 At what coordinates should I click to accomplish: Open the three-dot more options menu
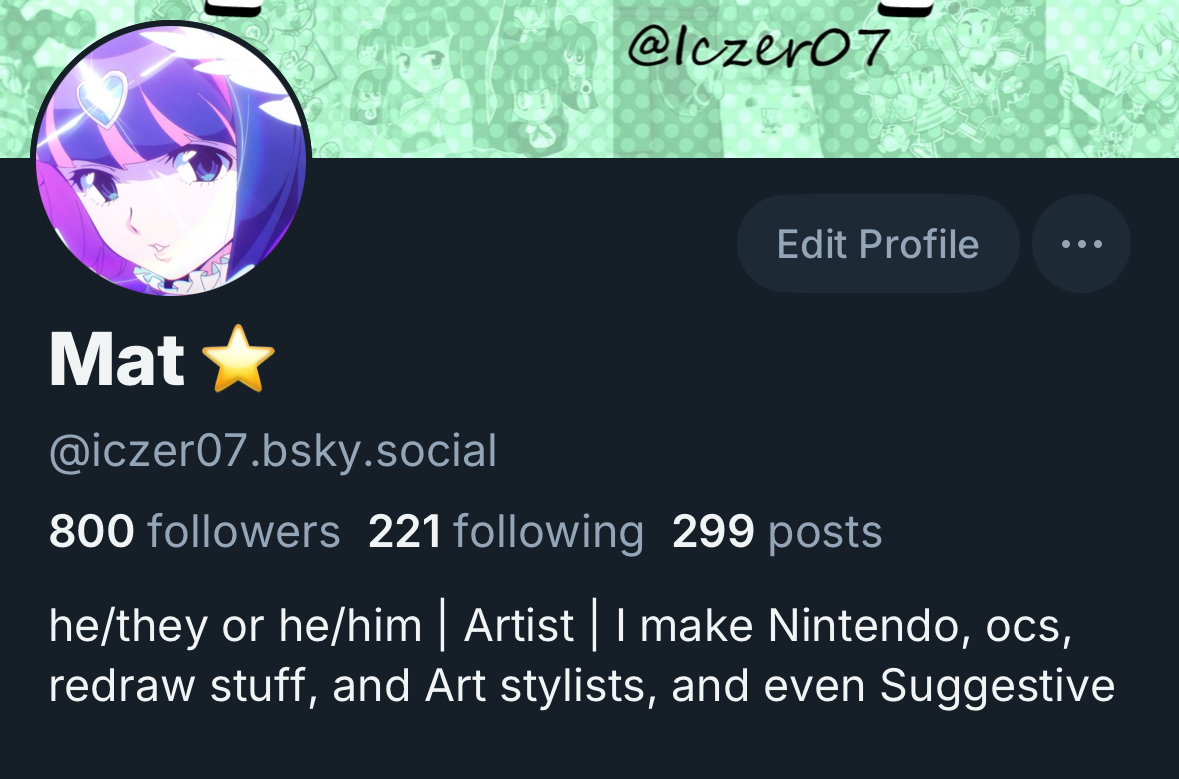click(1081, 244)
